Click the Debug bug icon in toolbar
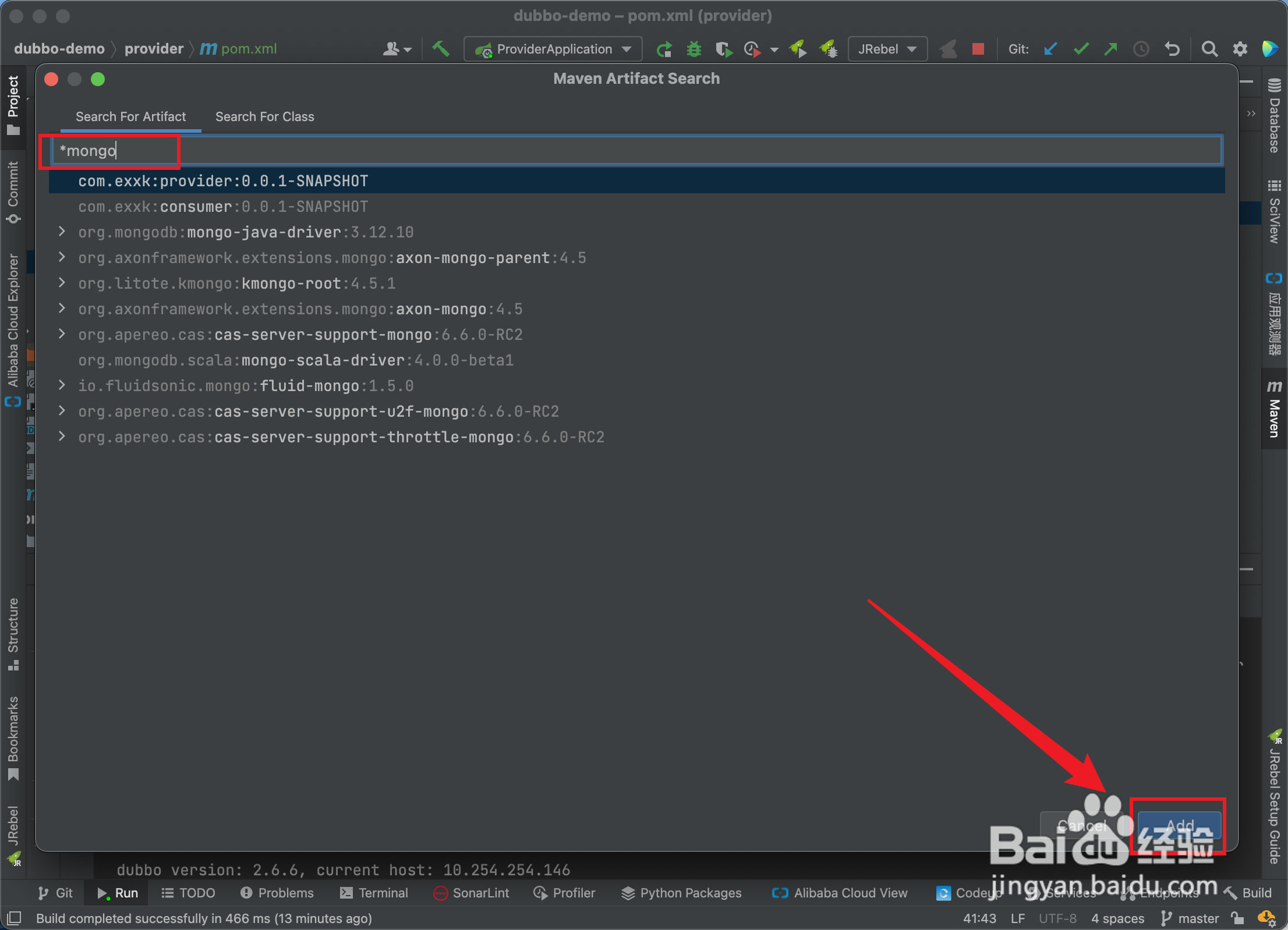1288x930 pixels. coord(693,49)
